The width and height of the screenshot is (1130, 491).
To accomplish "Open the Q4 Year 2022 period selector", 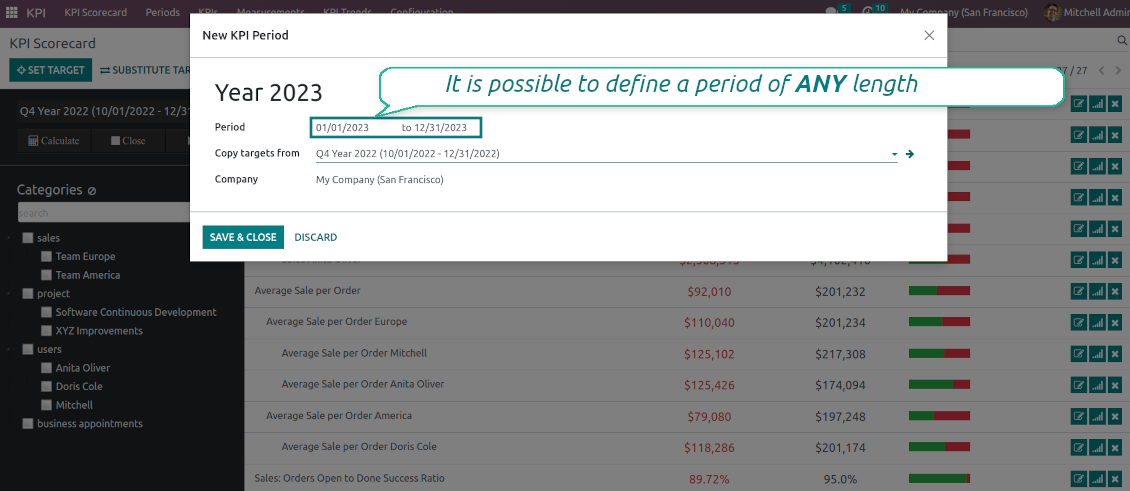I will [100, 111].
